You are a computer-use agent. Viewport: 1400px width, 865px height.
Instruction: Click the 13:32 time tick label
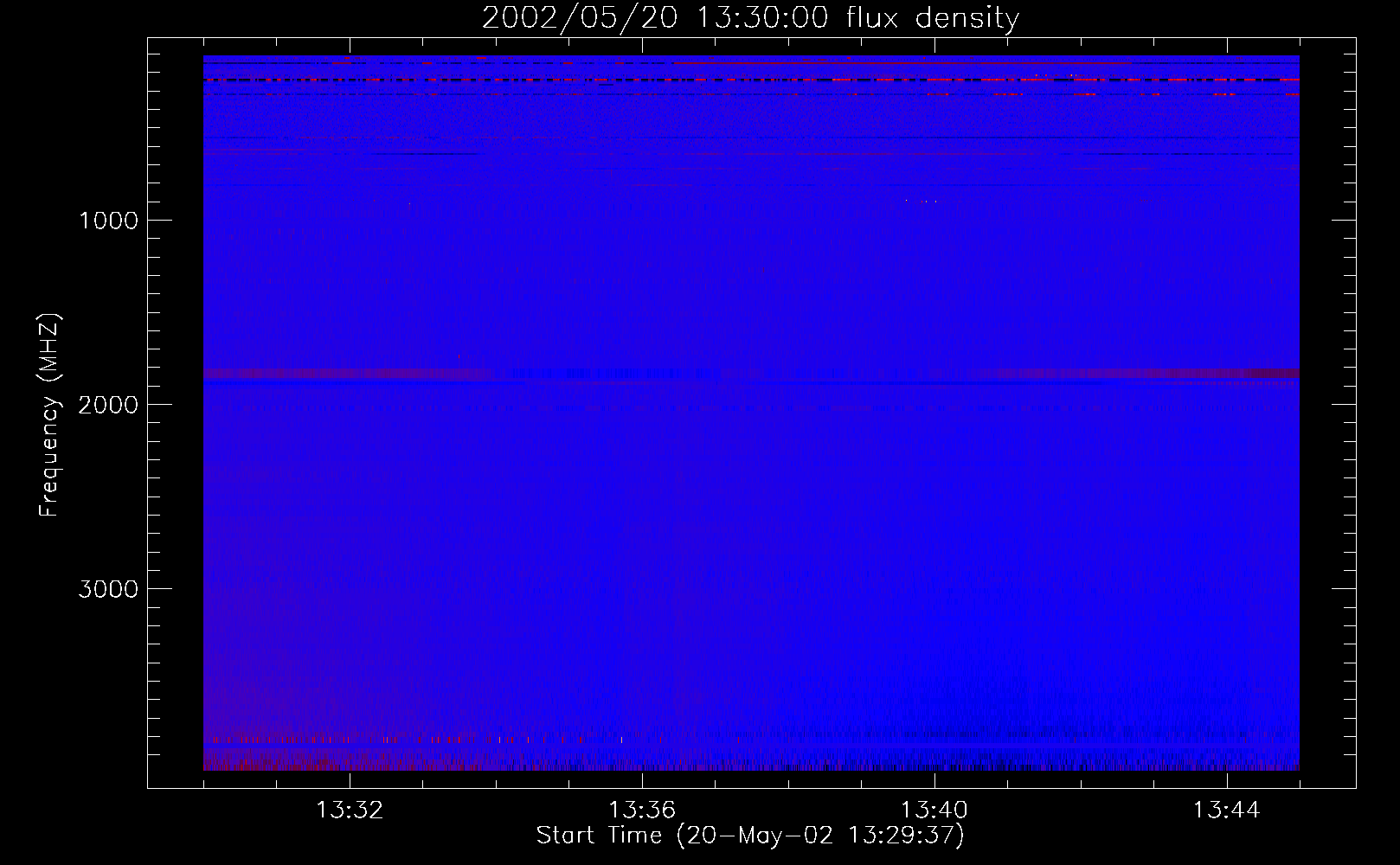pos(350,811)
